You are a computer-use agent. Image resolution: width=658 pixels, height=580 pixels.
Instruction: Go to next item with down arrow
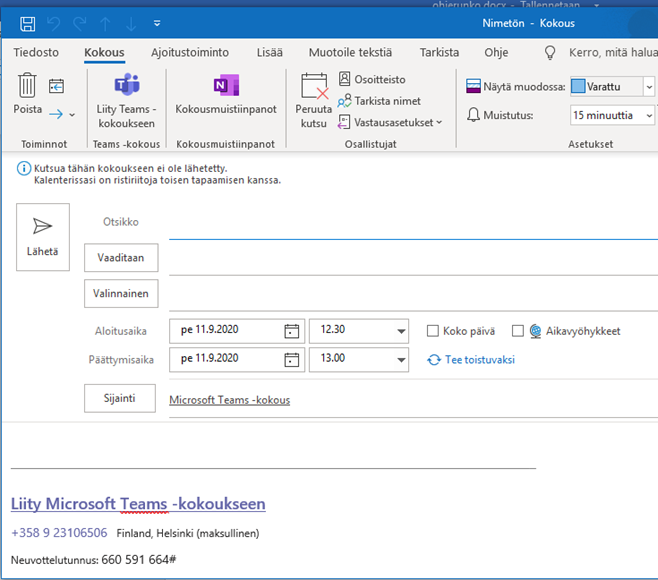click(131, 24)
